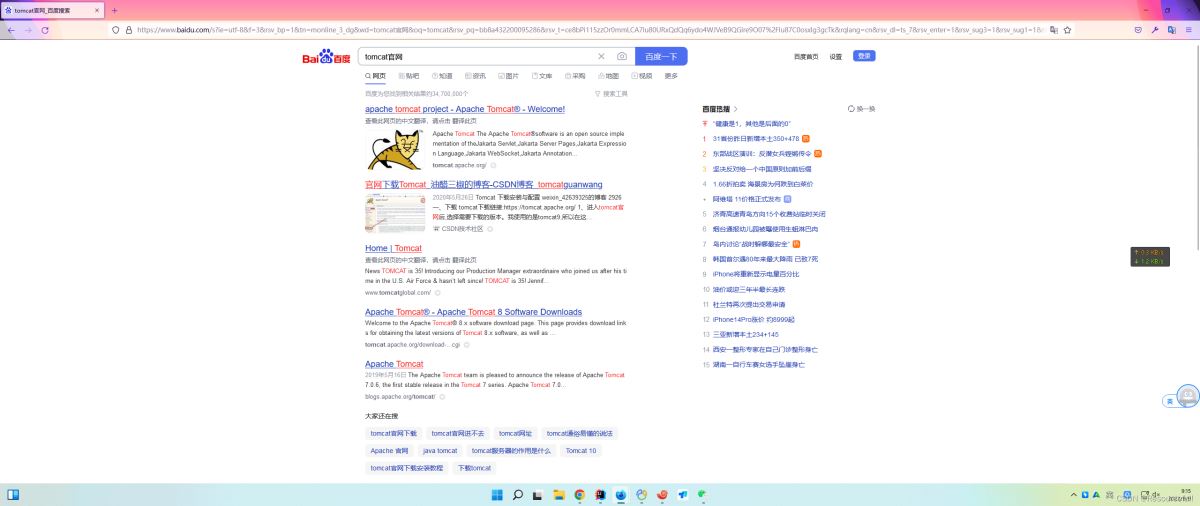Click the 百度一下 search button
The image size is (1200, 506).
[661, 57]
